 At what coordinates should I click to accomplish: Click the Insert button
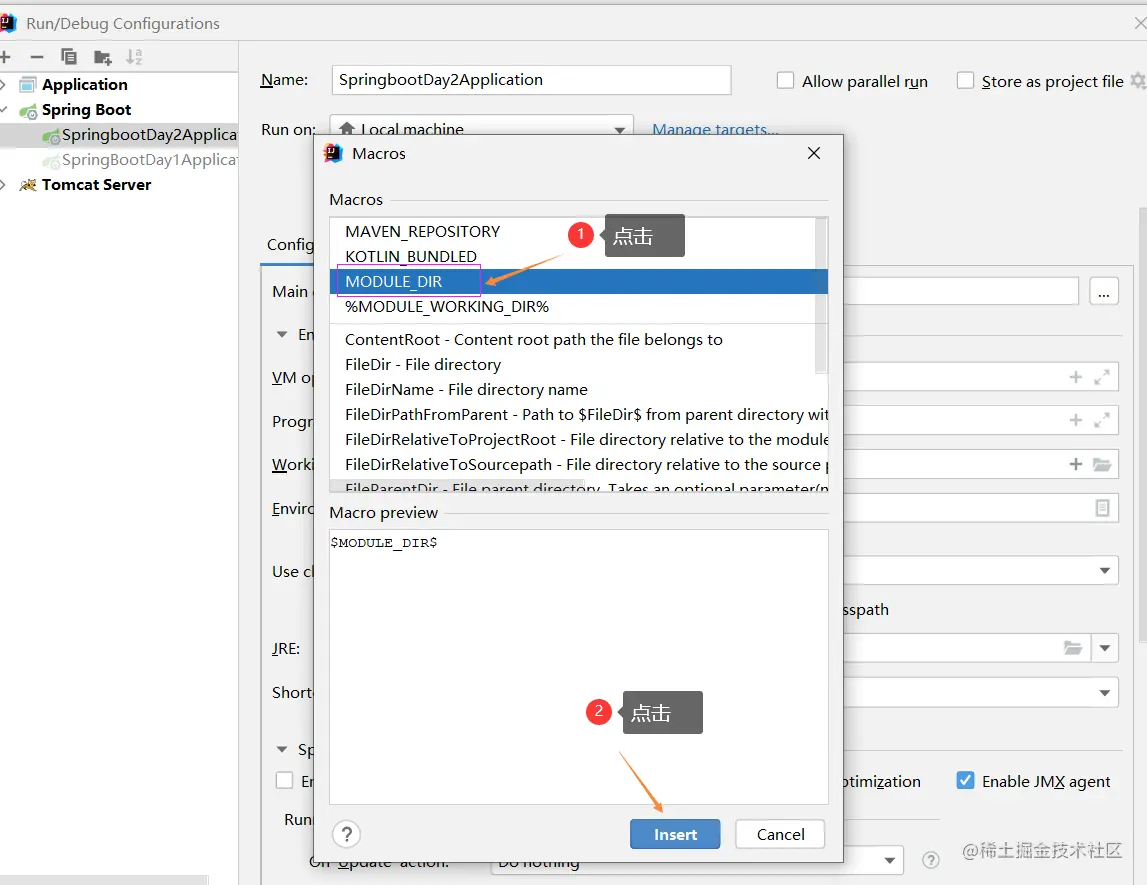coord(675,834)
